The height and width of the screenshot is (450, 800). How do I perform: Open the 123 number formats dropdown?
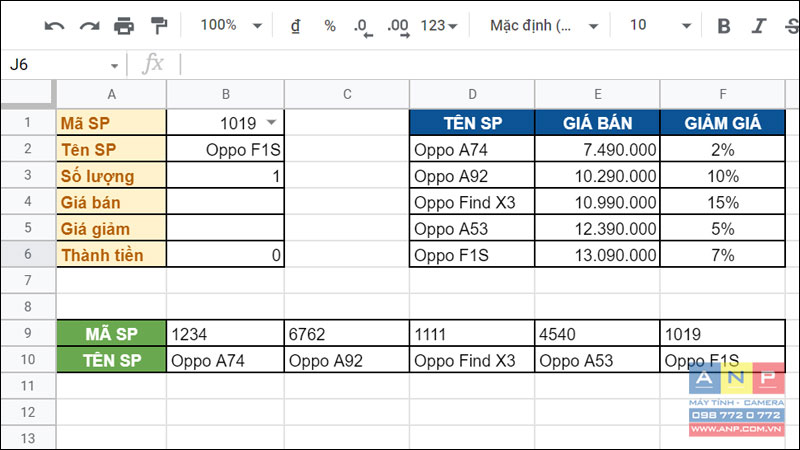[439, 26]
